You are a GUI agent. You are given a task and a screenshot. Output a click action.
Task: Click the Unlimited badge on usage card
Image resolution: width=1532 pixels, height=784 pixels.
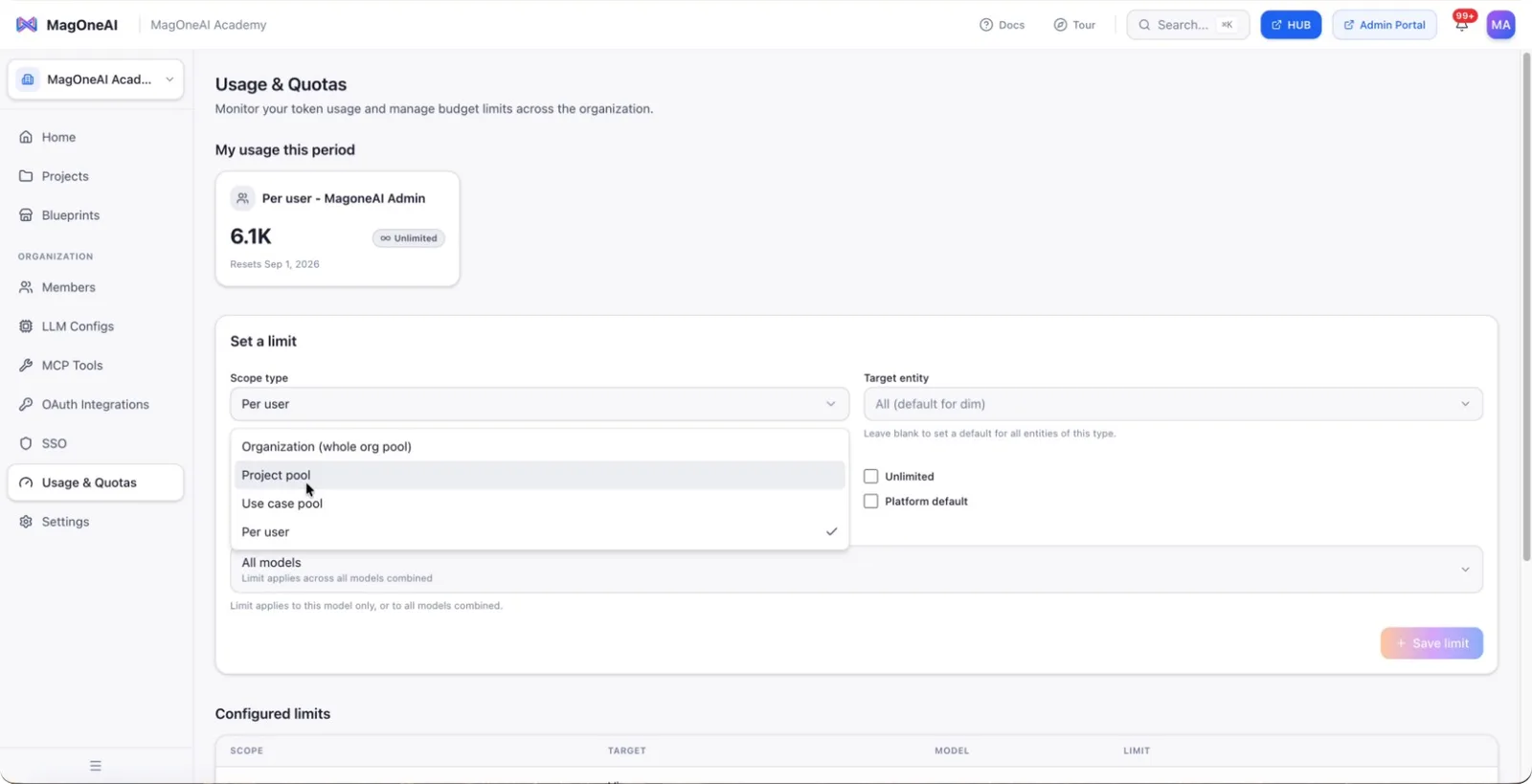(409, 238)
